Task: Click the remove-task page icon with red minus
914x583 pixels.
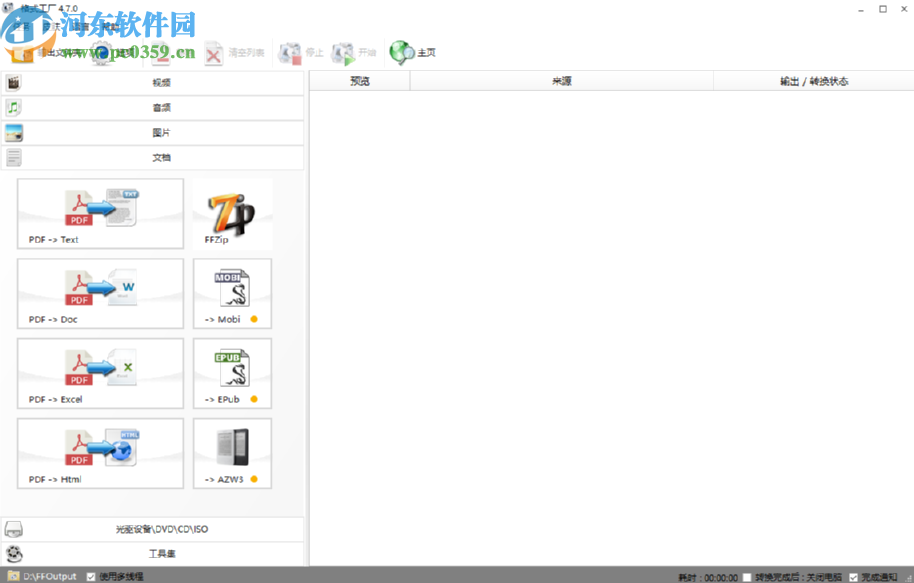Action: tap(161, 54)
